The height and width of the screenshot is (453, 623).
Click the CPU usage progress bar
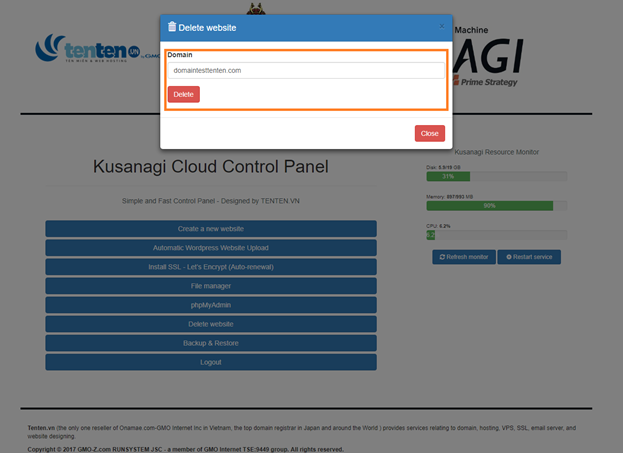click(497, 235)
